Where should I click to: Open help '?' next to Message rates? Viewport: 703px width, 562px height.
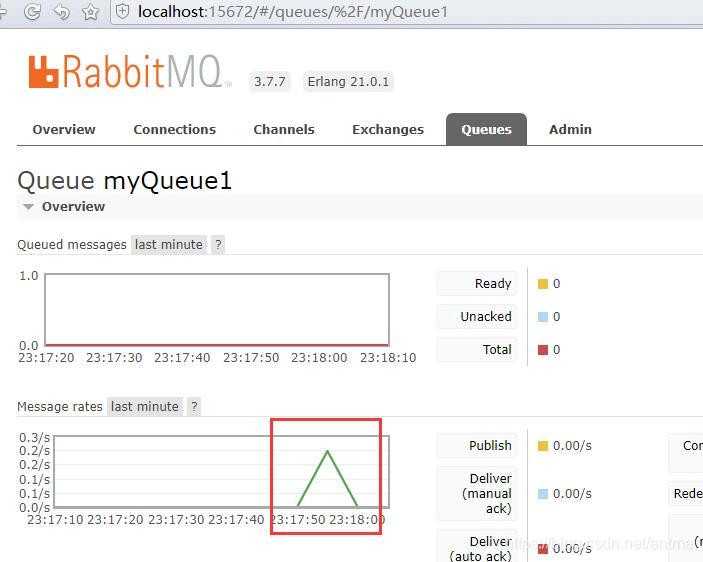point(194,406)
